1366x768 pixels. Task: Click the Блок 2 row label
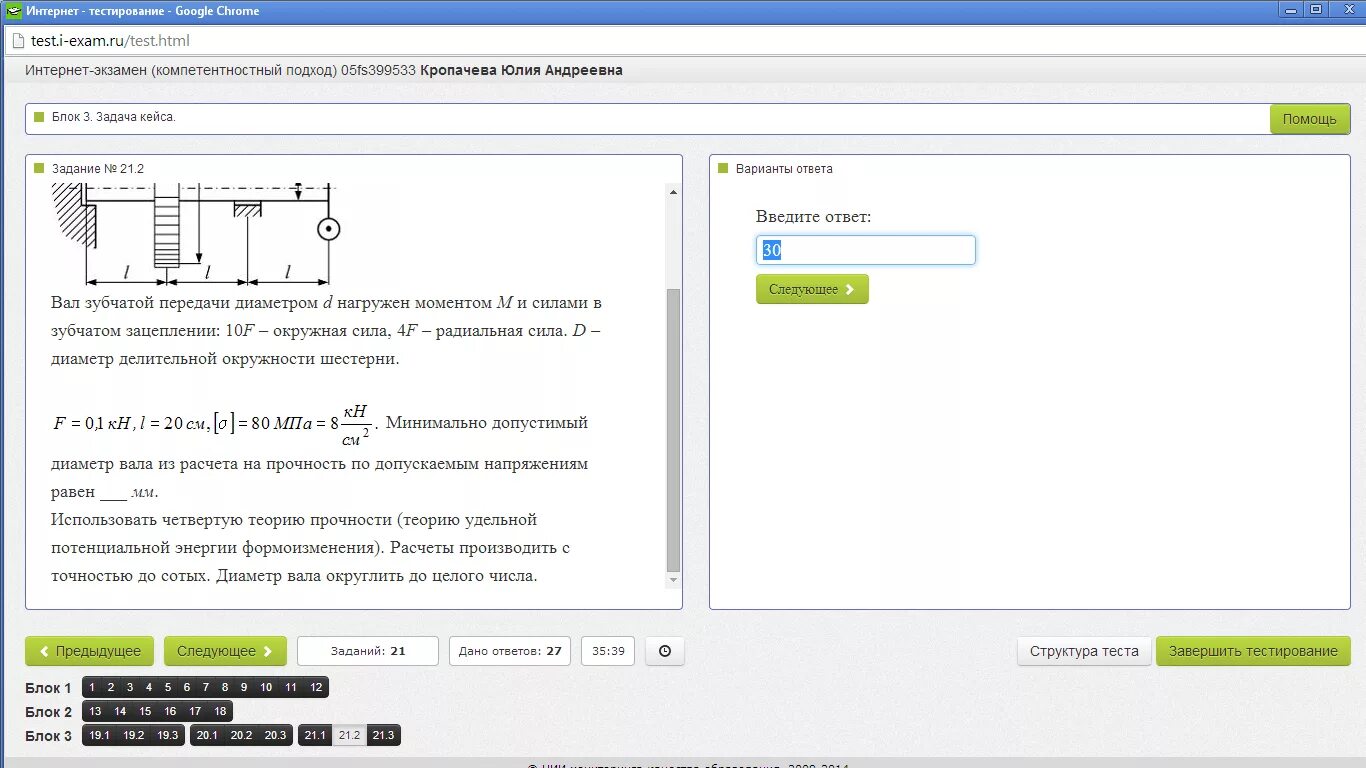[48, 712]
